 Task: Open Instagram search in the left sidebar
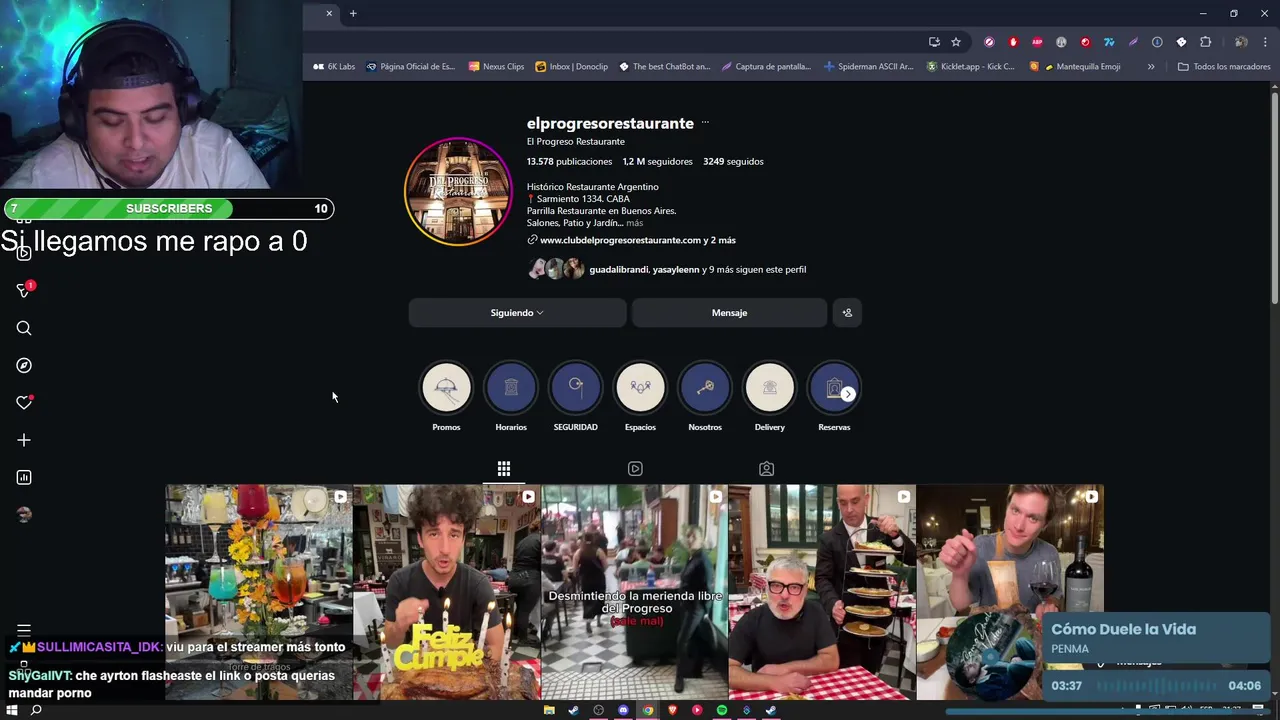click(24, 328)
